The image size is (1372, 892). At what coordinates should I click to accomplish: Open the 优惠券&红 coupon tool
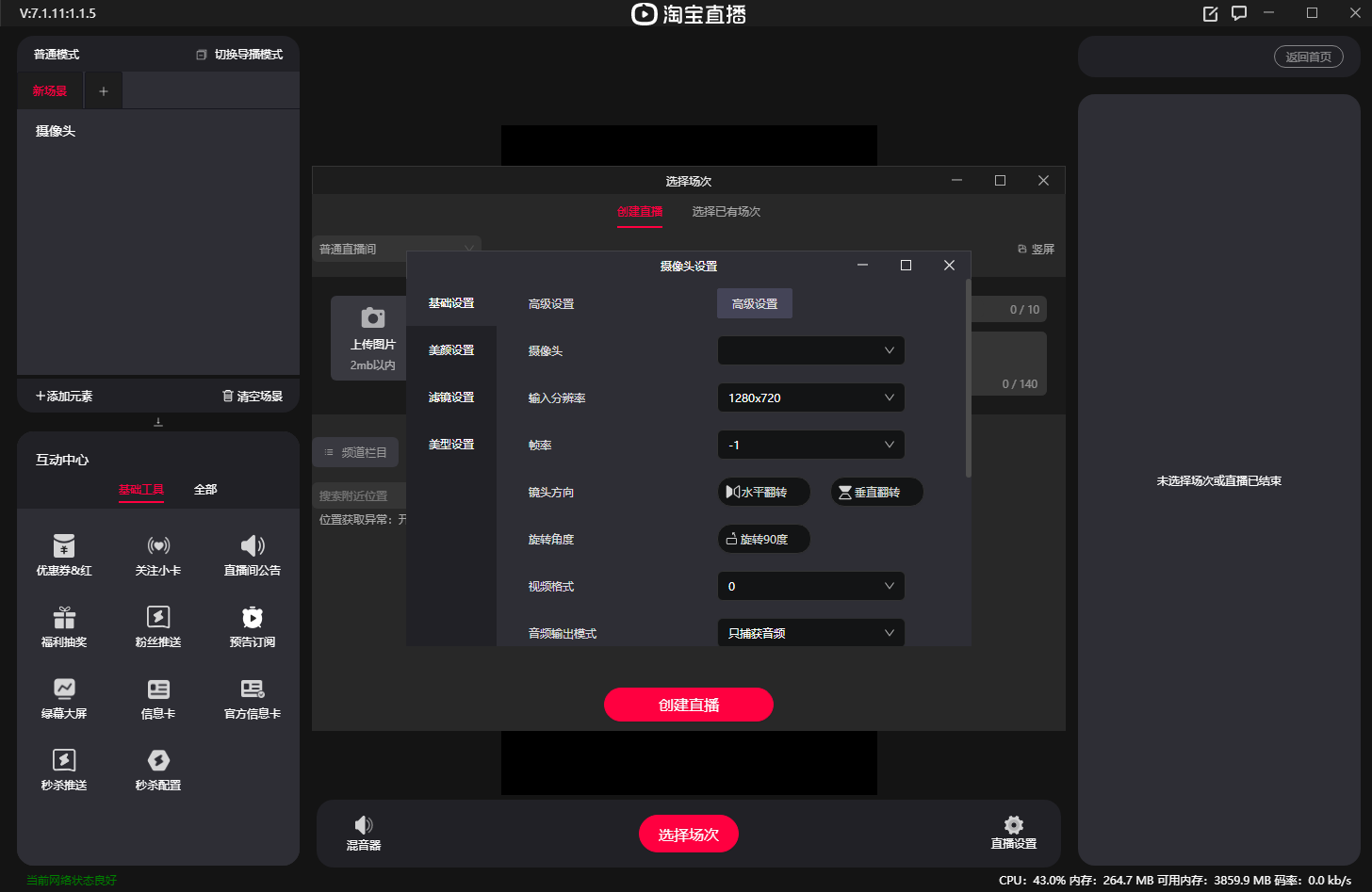click(64, 555)
